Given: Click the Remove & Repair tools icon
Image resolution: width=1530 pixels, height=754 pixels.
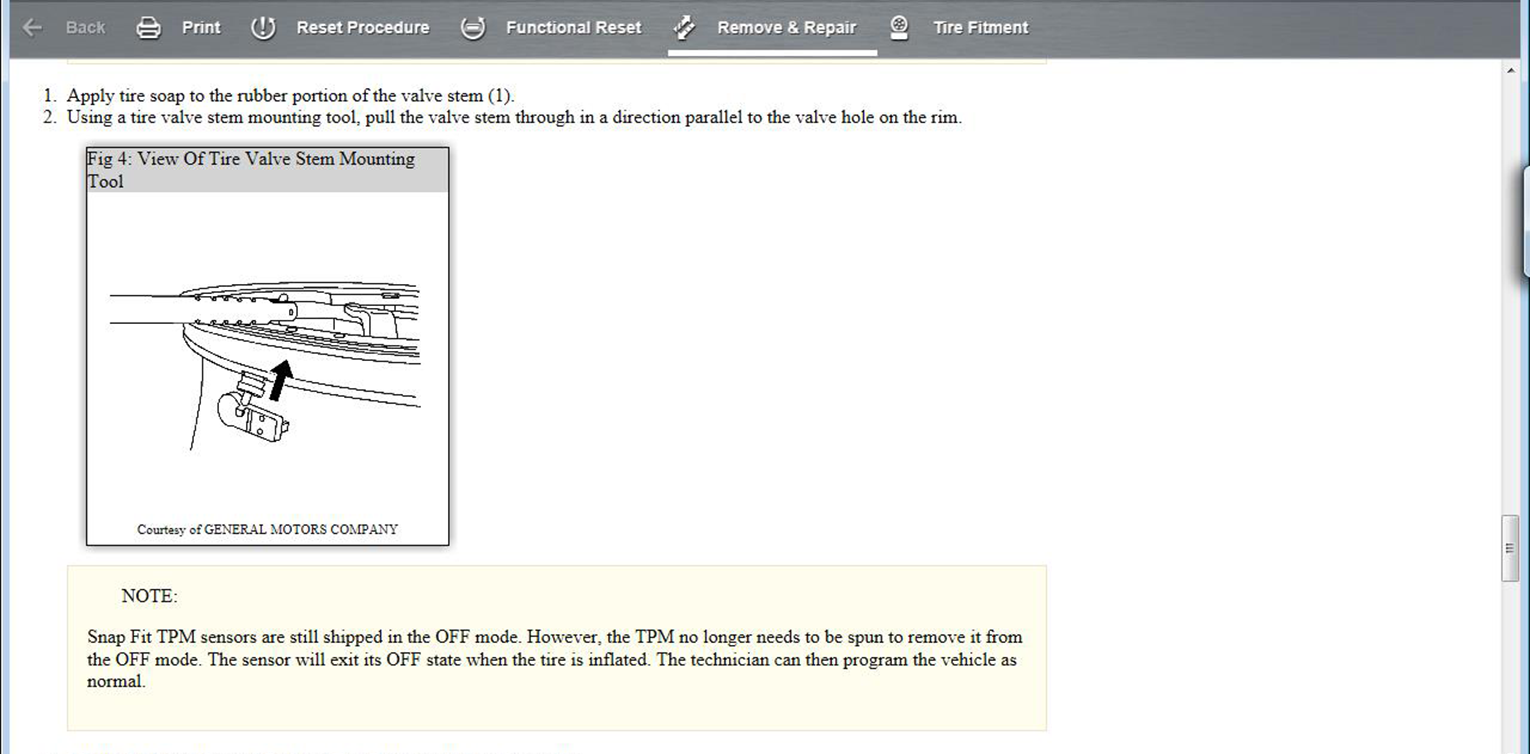Looking at the screenshot, I should 684,28.
